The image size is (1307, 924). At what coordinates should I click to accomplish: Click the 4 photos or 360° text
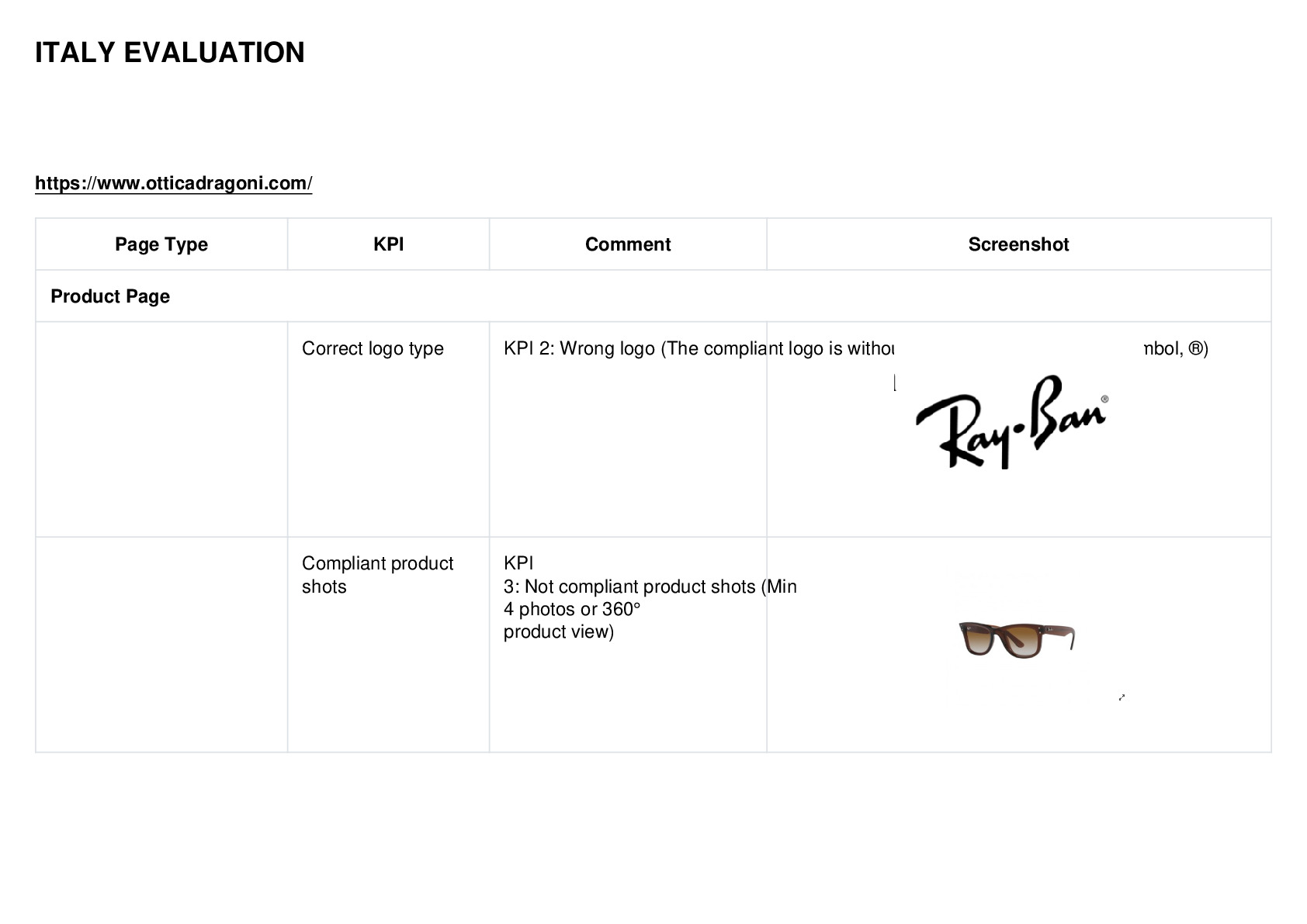tap(572, 609)
